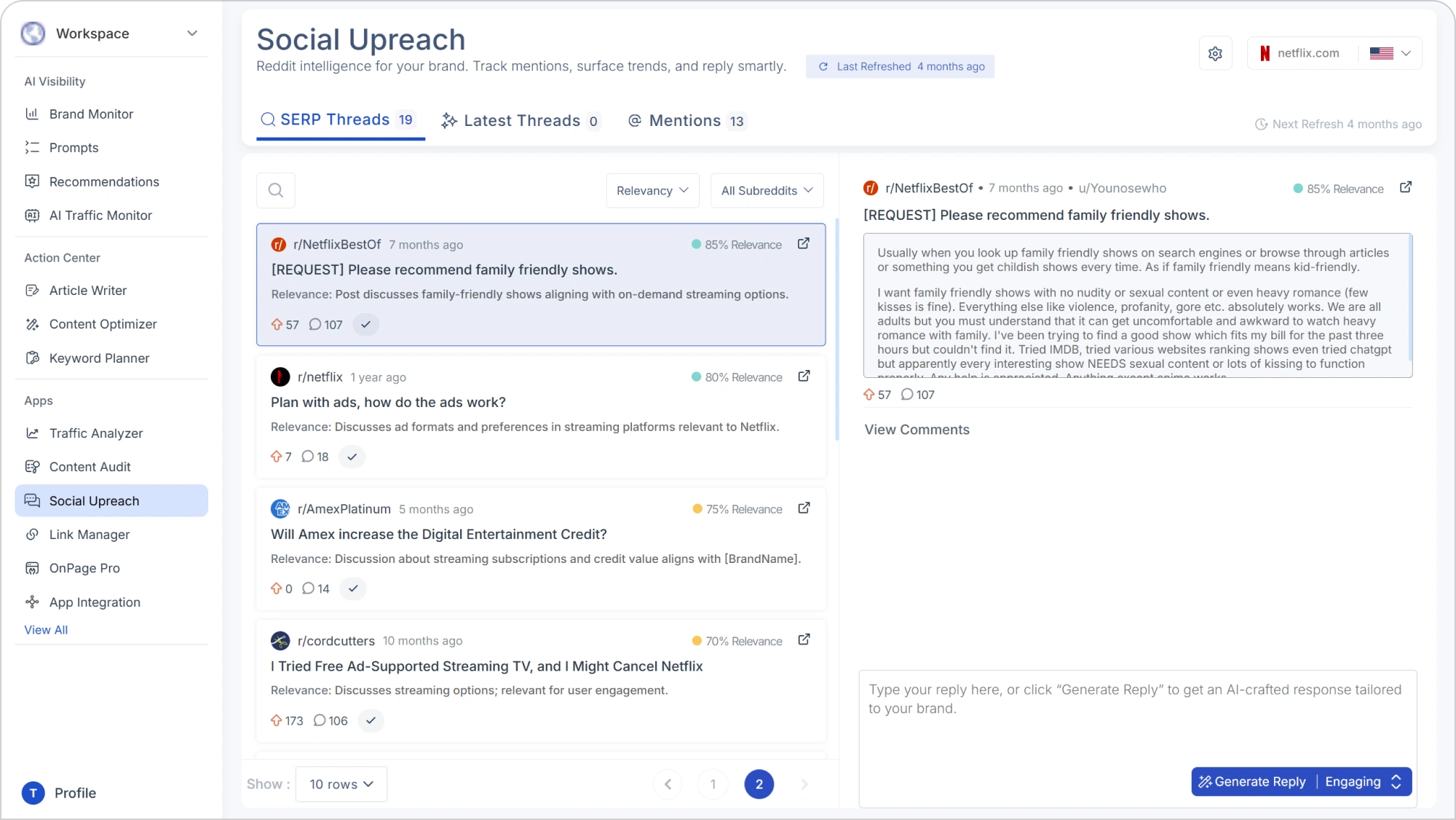The width and height of the screenshot is (1456, 820).
Task: Open external link in thread detail panel
Action: [x=1406, y=188]
